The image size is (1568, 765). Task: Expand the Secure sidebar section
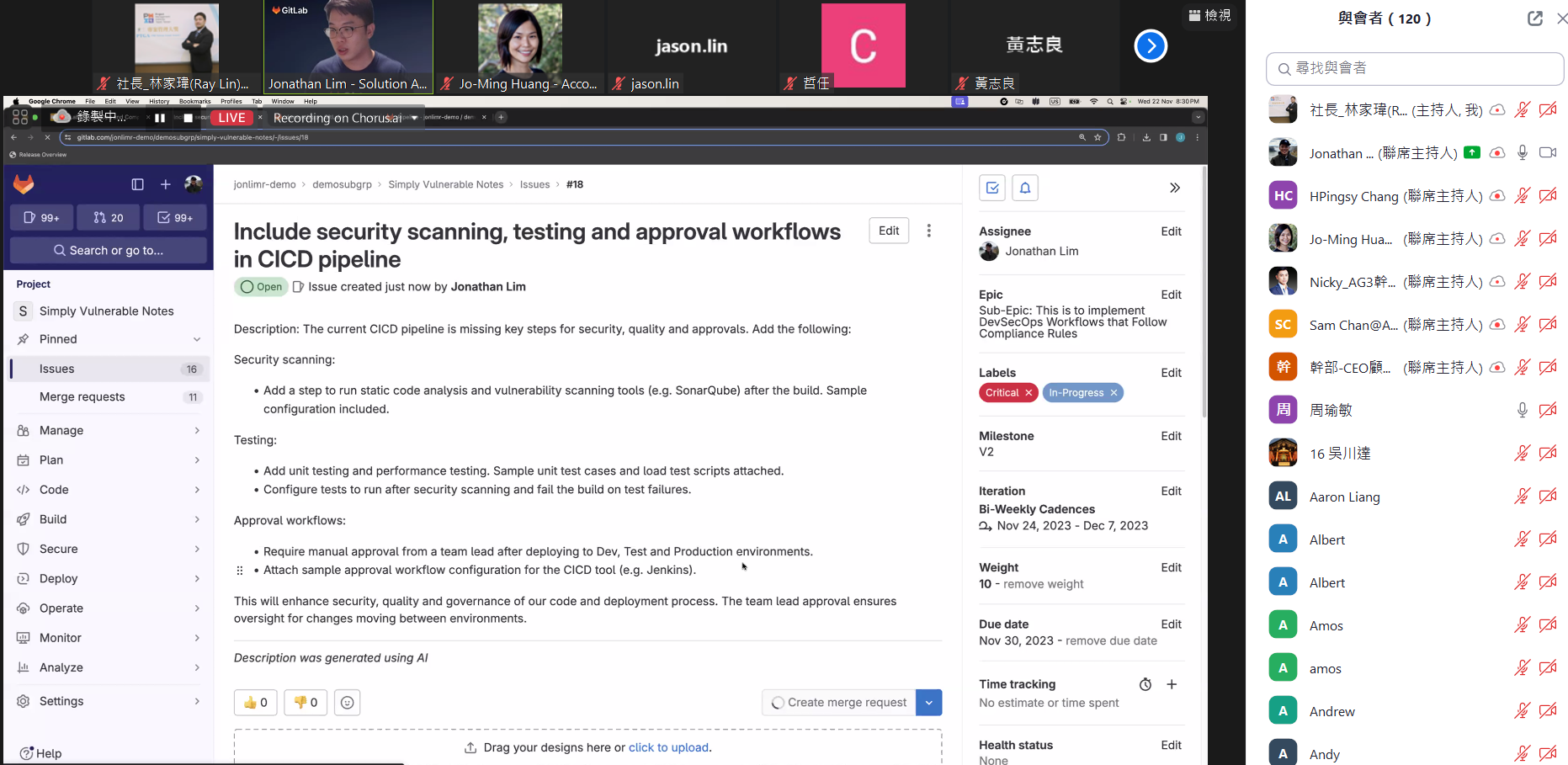pyautogui.click(x=109, y=549)
